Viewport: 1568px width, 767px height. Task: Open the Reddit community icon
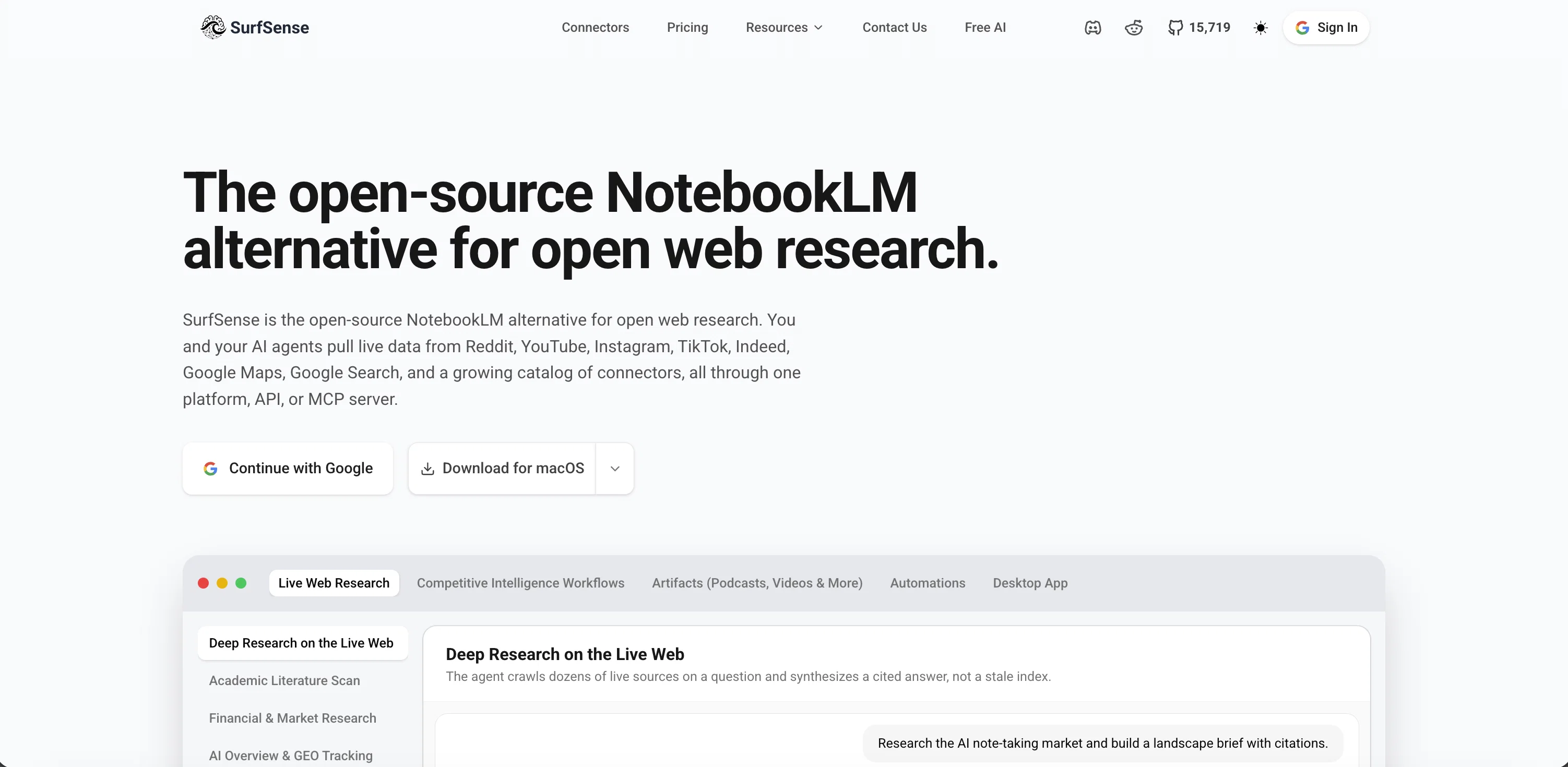pyautogui.click(x=1133, y=28)
